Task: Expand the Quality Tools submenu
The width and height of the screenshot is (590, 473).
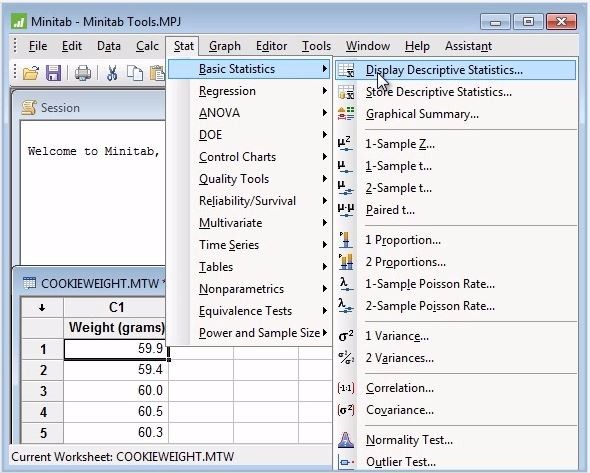Action: point(249,179)
